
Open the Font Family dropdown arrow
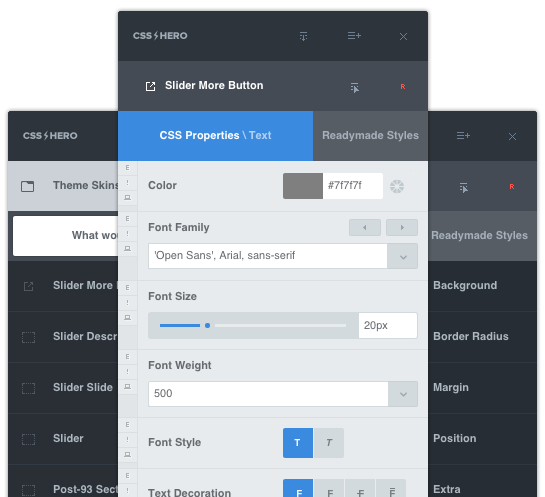click(x=403, y=256)
